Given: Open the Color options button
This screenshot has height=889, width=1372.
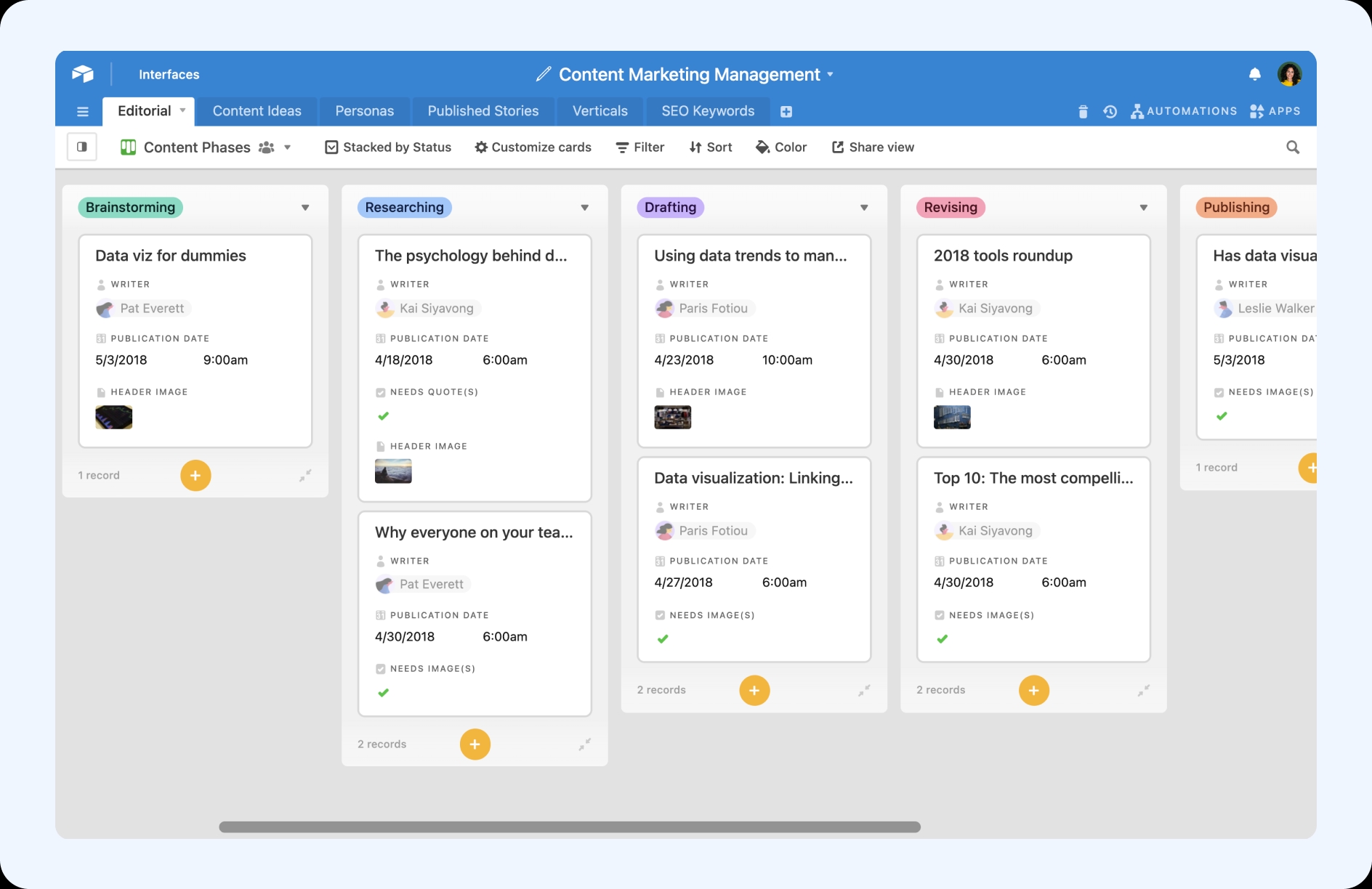Looking at the screenshot, I should pos(781,147).
